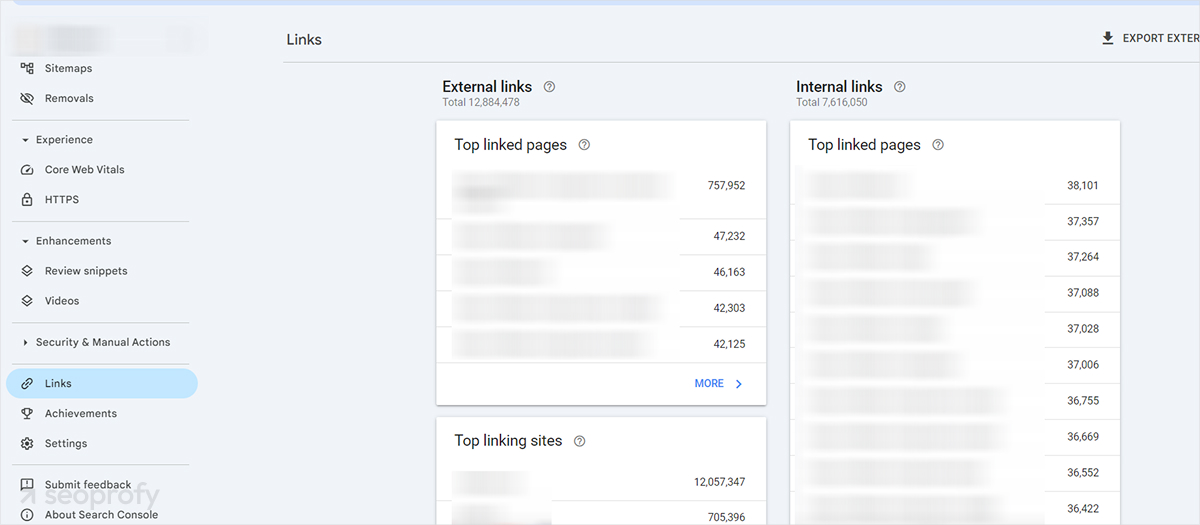
Task: Select the external page row with 47,232 links
Action: click(x=601, y=237)
